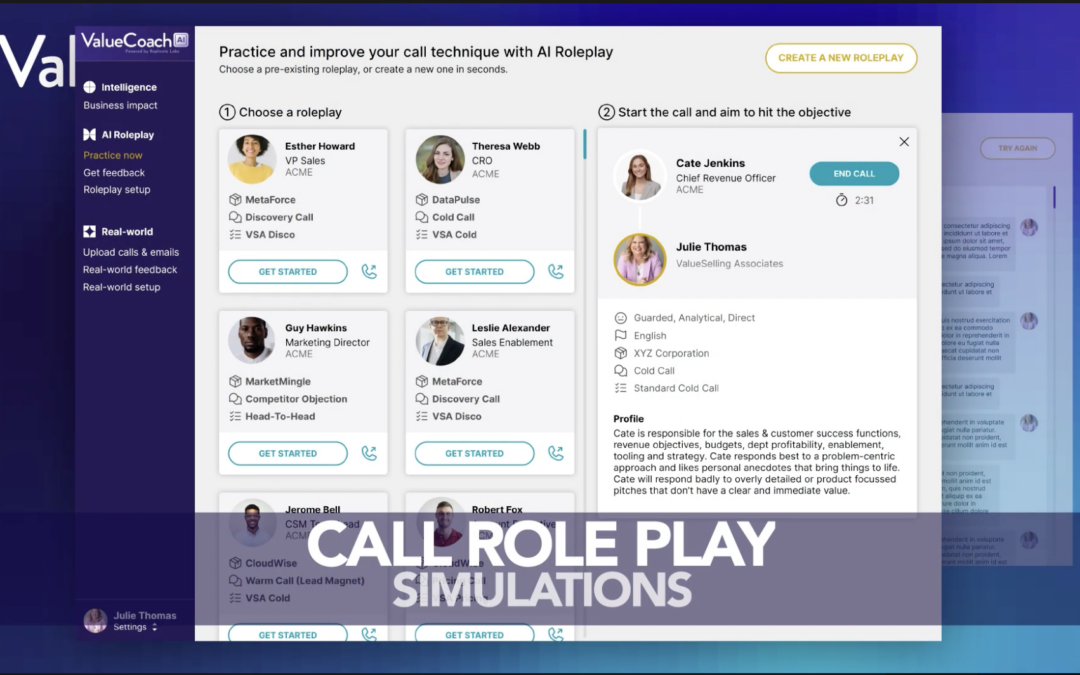Open Real-world feedback page
The image size is (1080, 675).
tap(130, 269)
